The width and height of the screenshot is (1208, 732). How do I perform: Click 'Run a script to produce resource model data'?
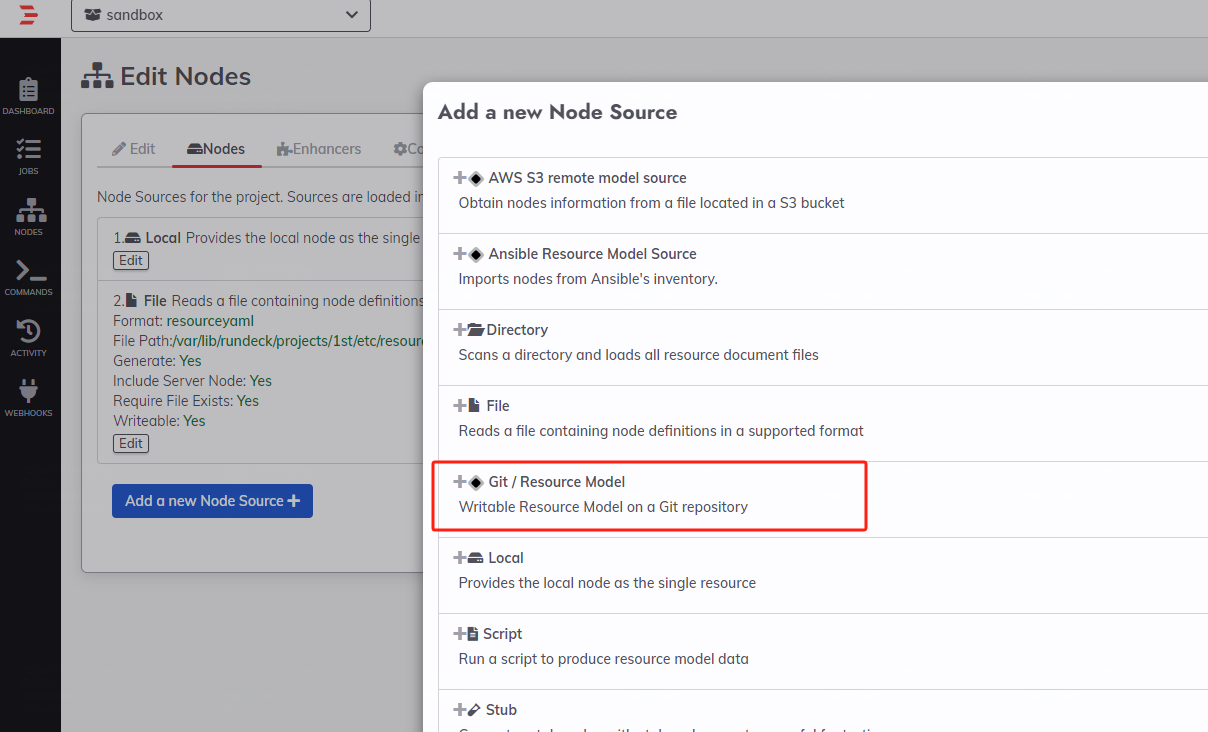pos(604,659)
